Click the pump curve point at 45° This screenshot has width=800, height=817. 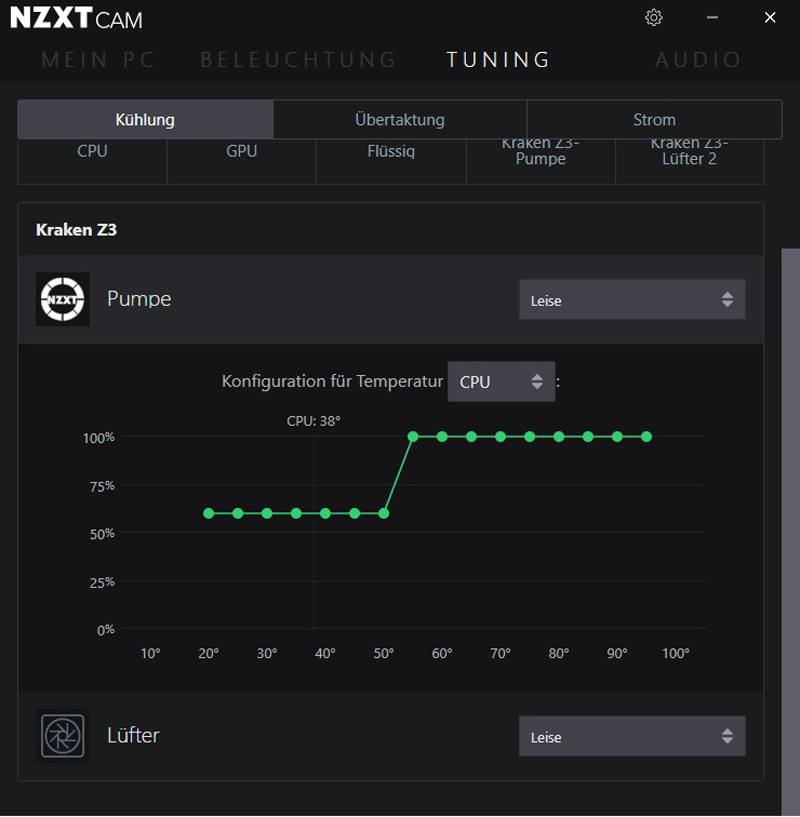point(354,513)
